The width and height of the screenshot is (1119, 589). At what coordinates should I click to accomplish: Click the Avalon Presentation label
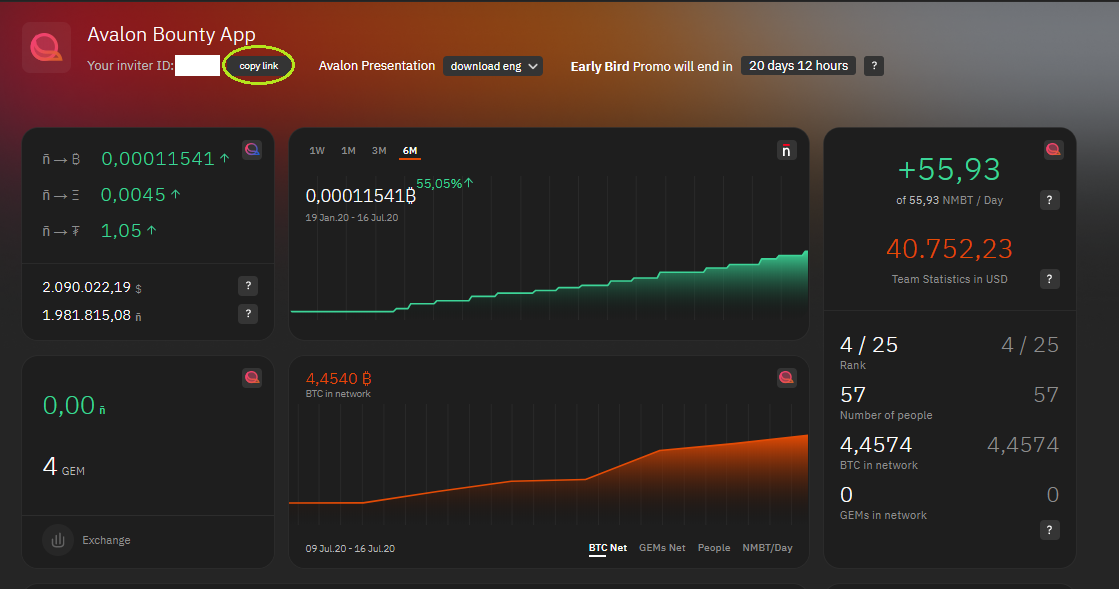click(x=377, y=66)
